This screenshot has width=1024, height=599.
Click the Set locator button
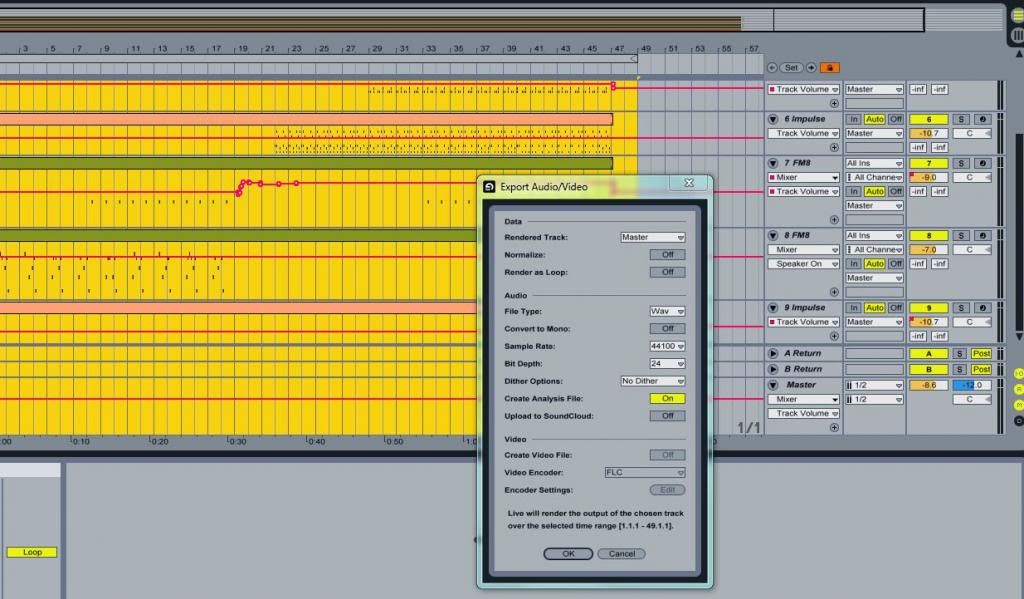(x=791, y=67)
